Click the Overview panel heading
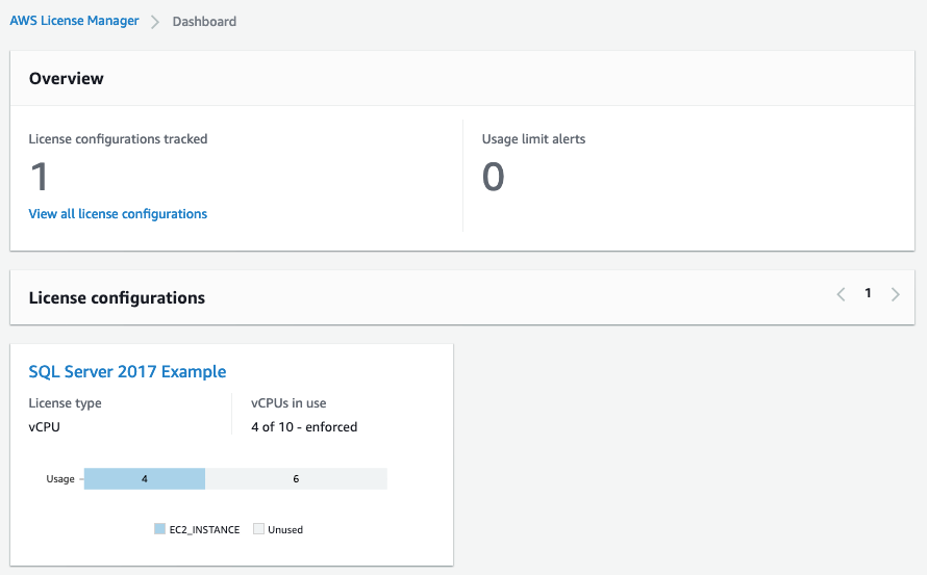 (x=66, y=78)
